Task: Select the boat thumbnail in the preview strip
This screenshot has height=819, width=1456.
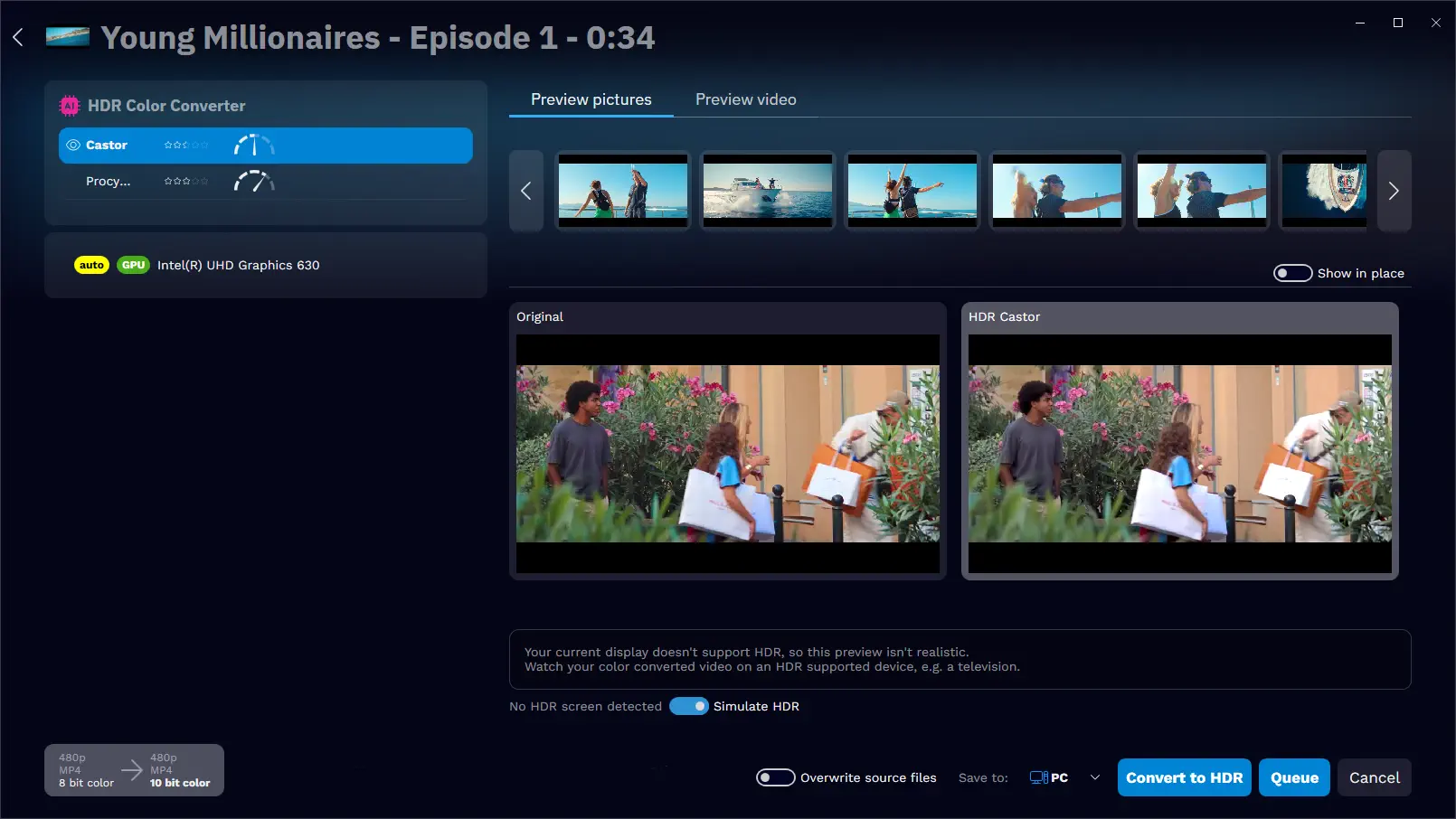Action: pos(767,191)
